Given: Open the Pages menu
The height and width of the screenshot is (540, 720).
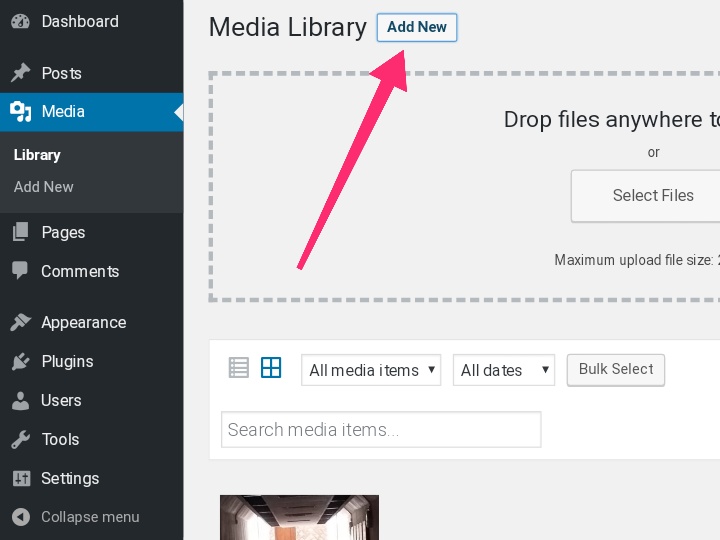Looking at the screenshot, I should point(63,232).
